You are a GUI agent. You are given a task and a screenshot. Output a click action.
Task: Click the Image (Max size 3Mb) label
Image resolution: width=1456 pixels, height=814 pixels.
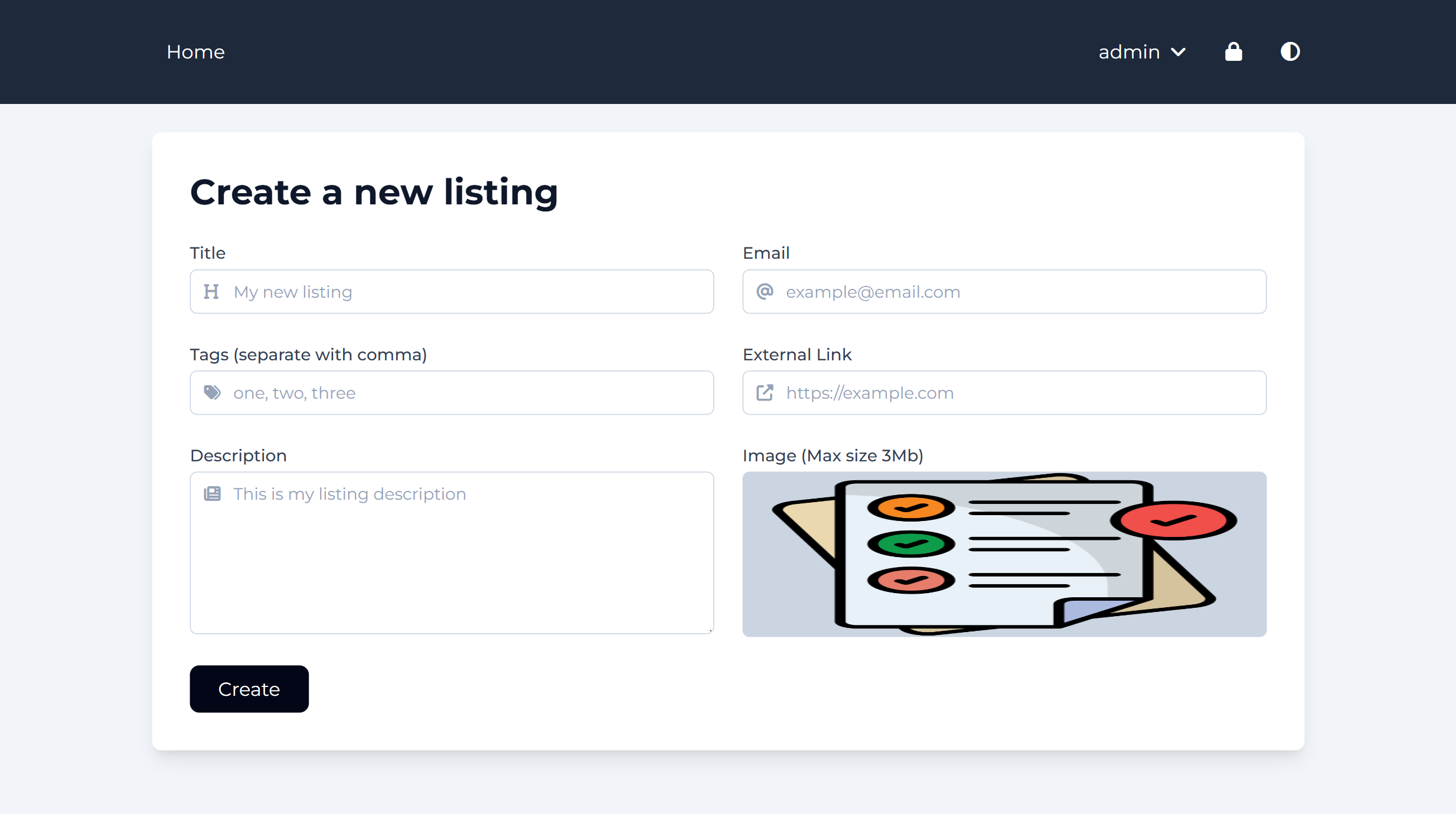coord(833,455)
